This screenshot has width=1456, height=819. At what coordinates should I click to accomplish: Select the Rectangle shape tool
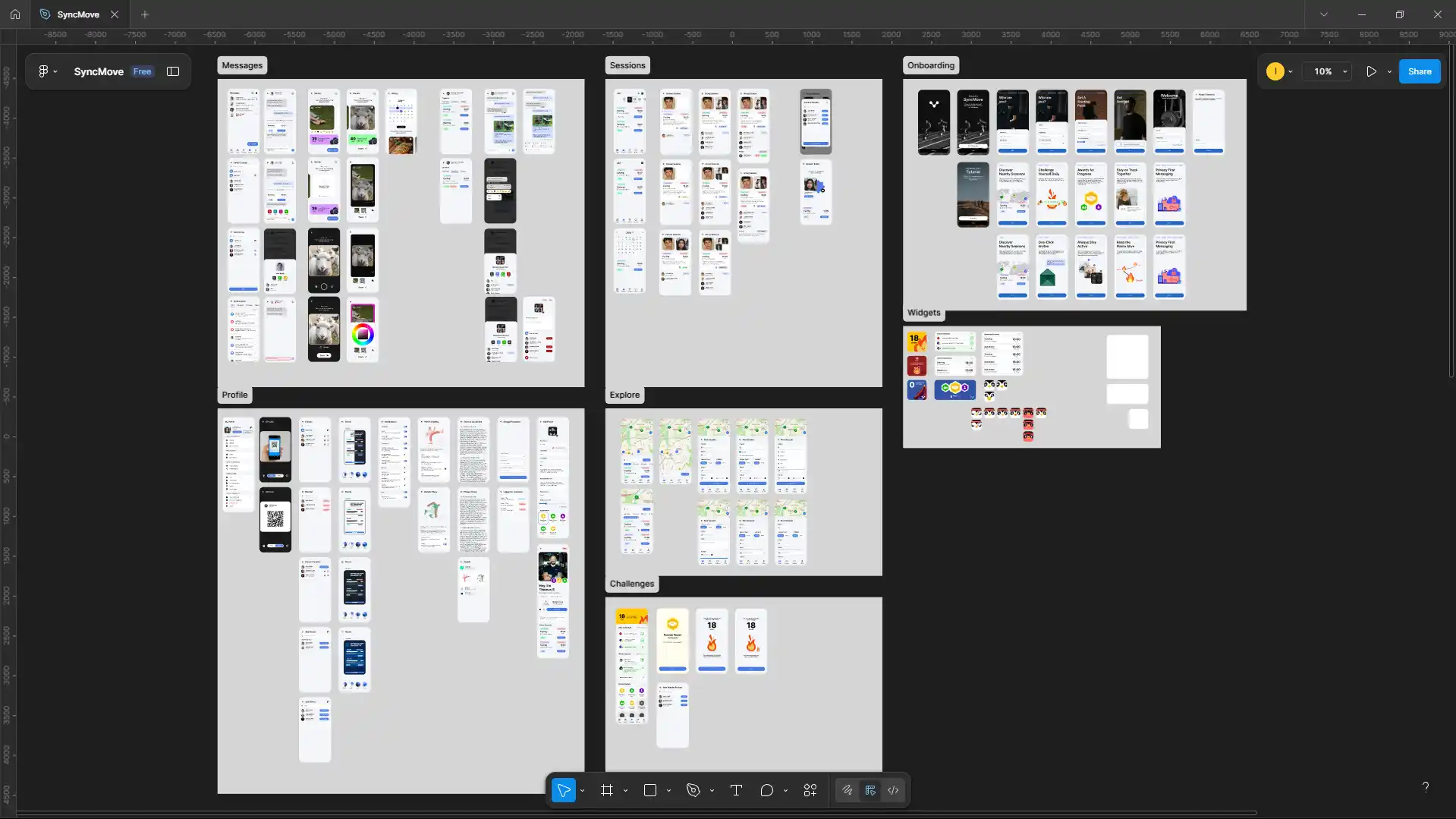(649, 790)
